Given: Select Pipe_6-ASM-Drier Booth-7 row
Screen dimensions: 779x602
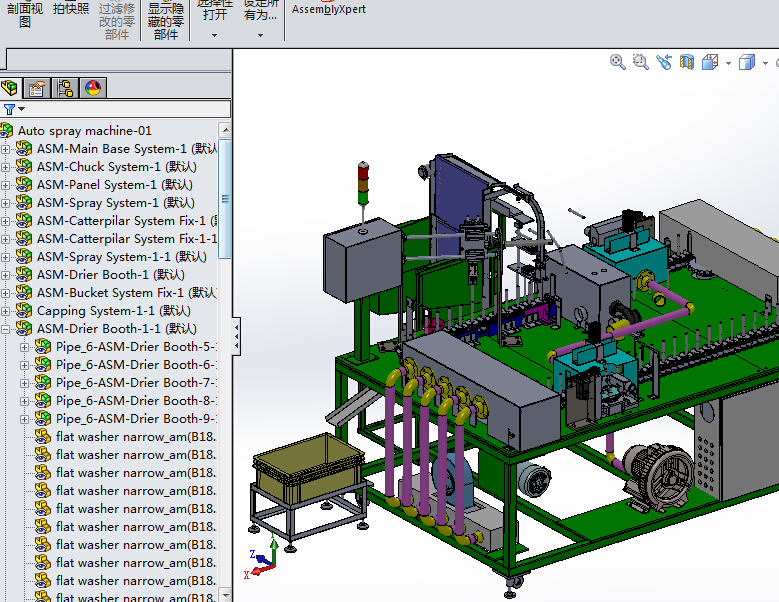Looking at the screenshot, I should click(x=136, y=383).
